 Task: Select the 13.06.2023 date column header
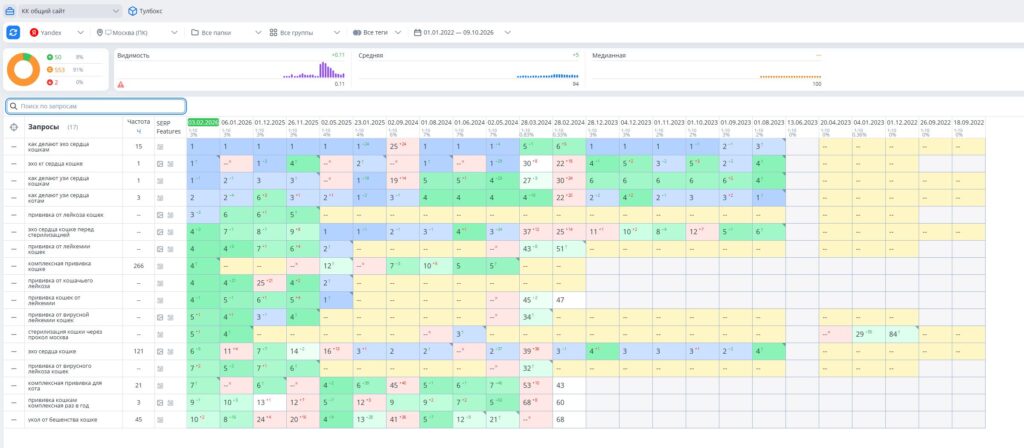[x=802, y=122]
